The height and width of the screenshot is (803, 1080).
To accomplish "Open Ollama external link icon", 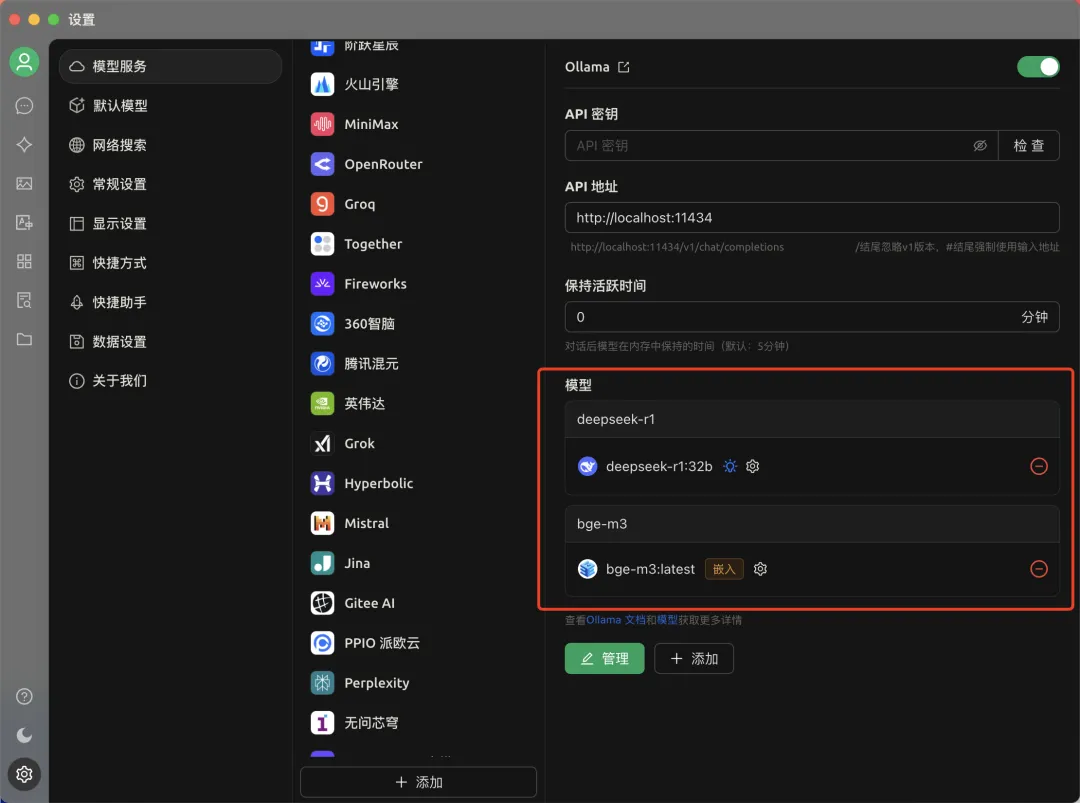I will tap(623, 67).
